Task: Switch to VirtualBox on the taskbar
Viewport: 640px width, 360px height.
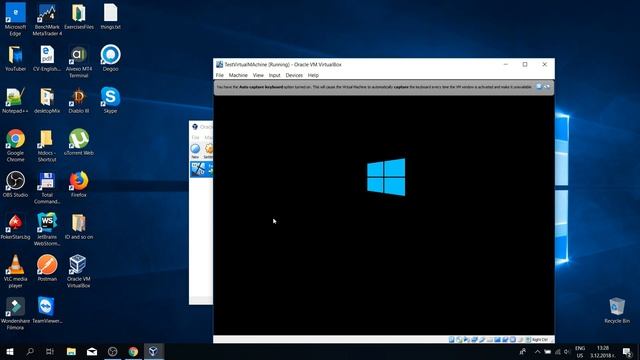Action: click(153, 351)
